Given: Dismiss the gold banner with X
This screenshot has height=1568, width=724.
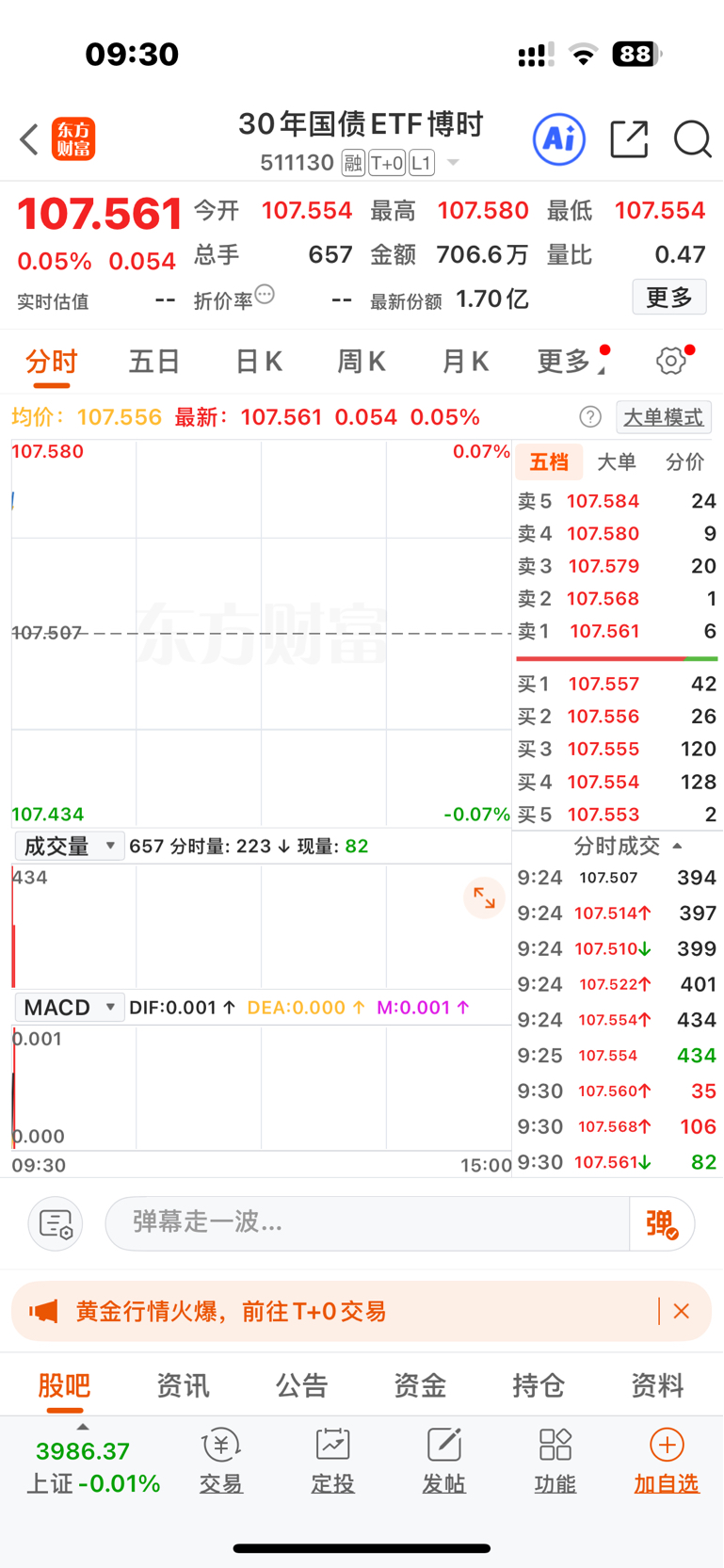Looking at the screenshot, I should pyautogui.click(x=682, y=1311).
